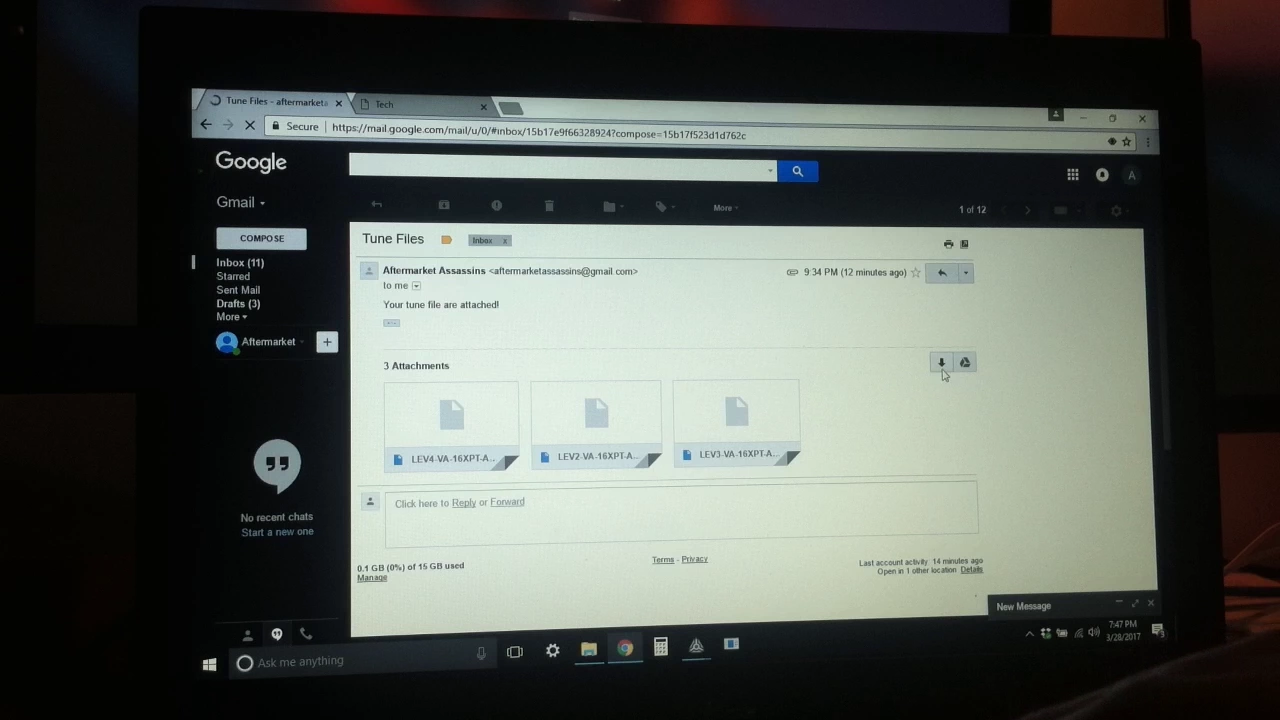This screenshot has height=720, width=1280.
Task: Open Drafts (3) folder
Action: (238, 304)
